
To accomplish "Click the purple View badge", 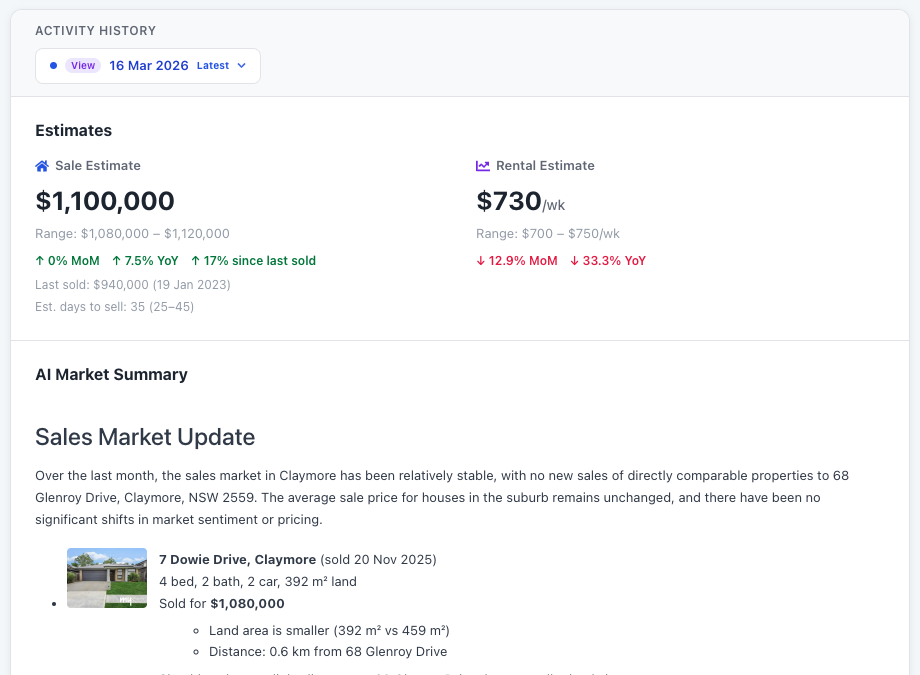I will click(83, 66).
